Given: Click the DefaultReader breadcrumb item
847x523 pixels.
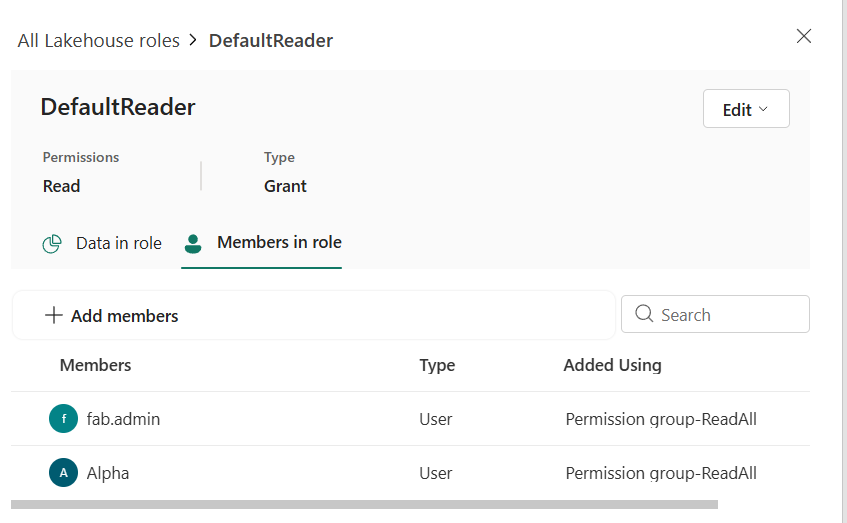Looking at the screenshot, I should (x=271, y=41).
